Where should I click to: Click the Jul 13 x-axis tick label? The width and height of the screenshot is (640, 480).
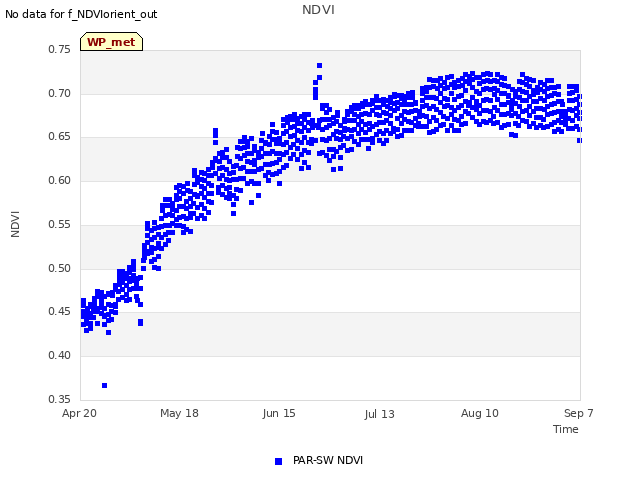tap(379, 414)
